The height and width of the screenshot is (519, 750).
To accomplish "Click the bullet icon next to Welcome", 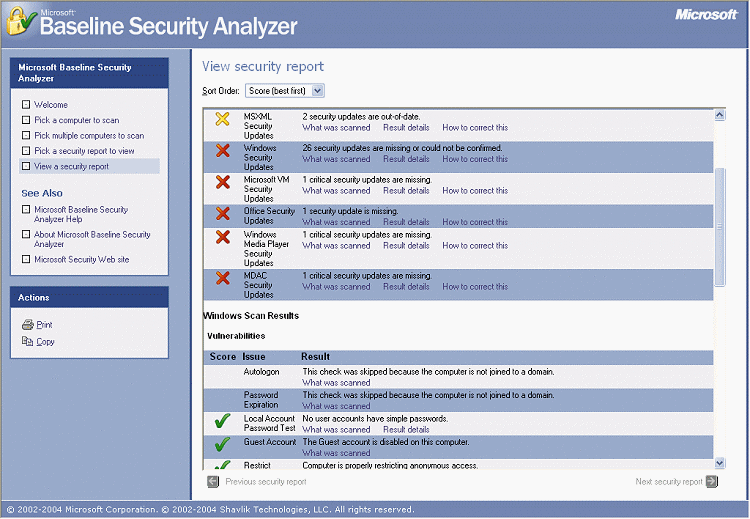I will coord(26,104).
